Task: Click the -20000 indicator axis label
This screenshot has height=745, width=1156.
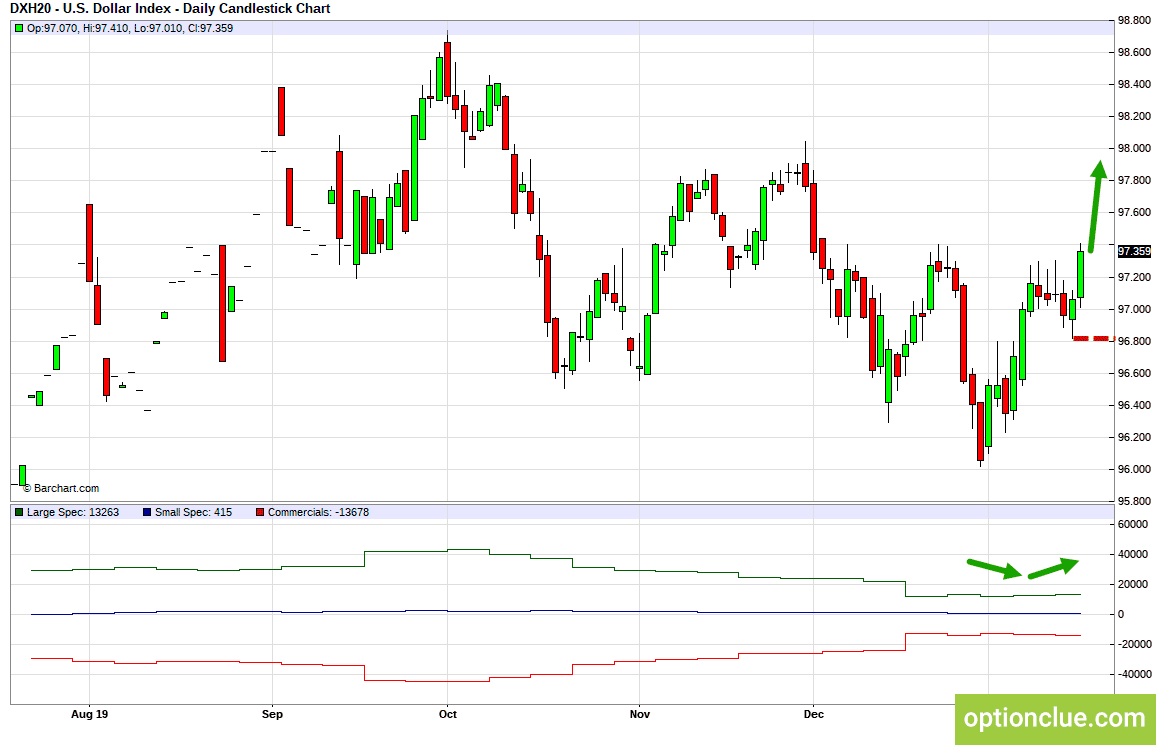Action: pyautogui.click(x=1133, y=644)
